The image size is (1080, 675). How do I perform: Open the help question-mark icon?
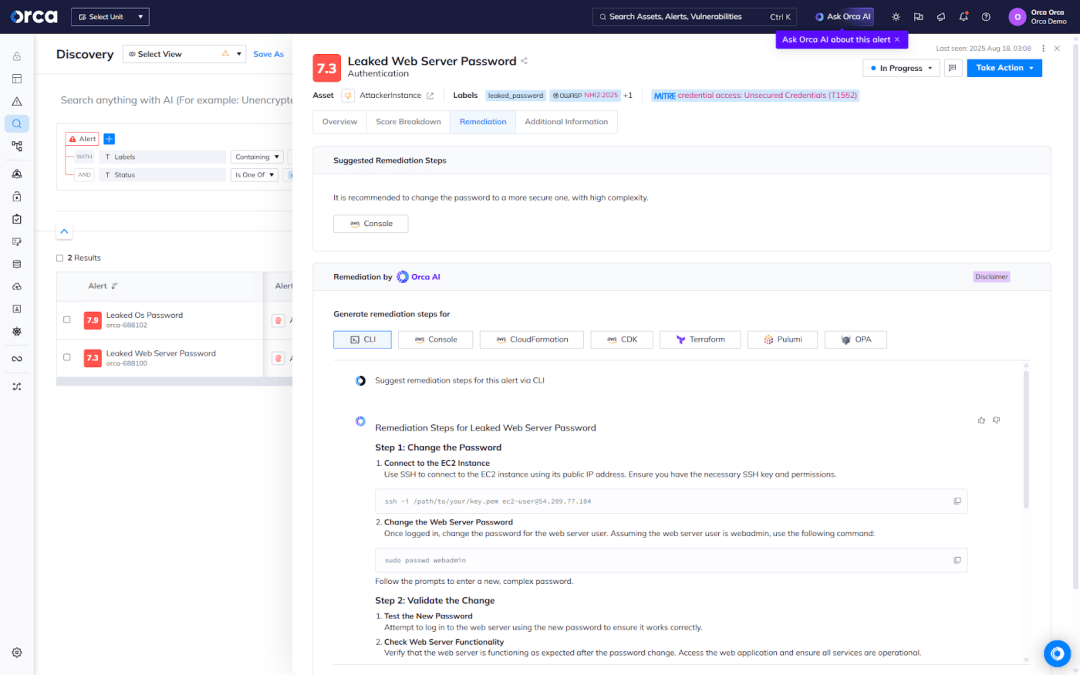(986, 17)
